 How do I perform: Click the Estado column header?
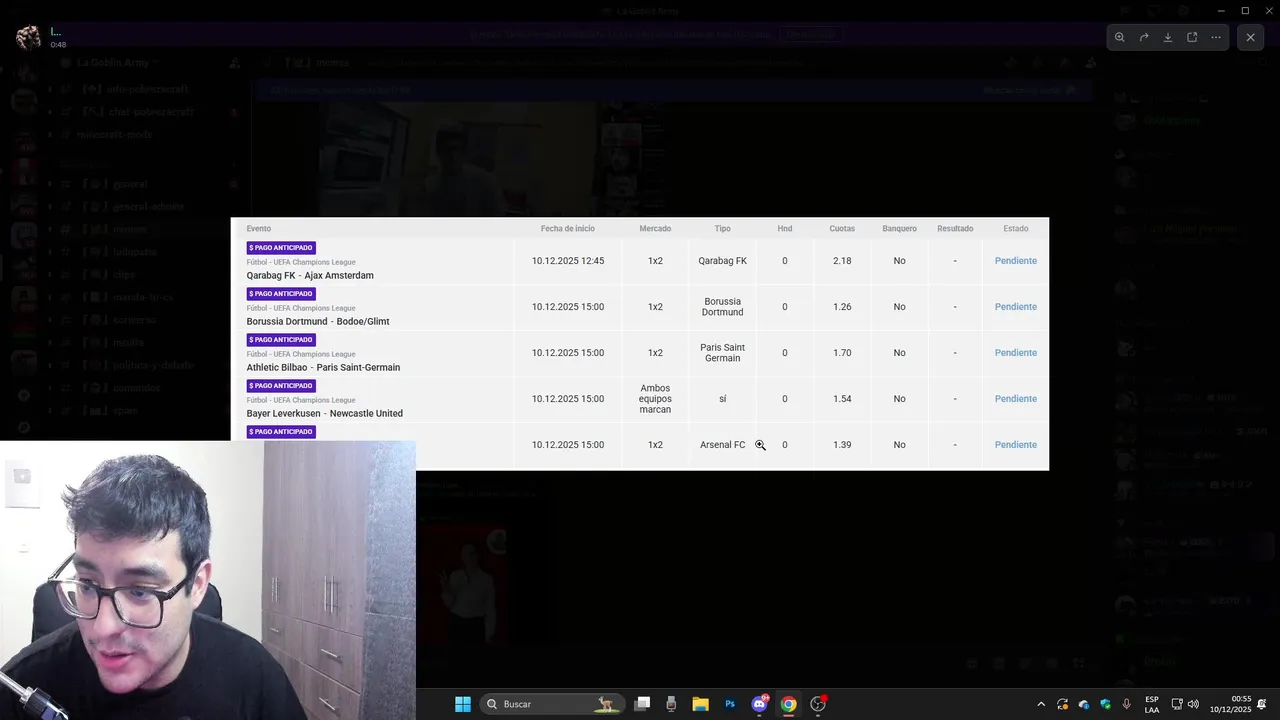(x=1016, y=229)
